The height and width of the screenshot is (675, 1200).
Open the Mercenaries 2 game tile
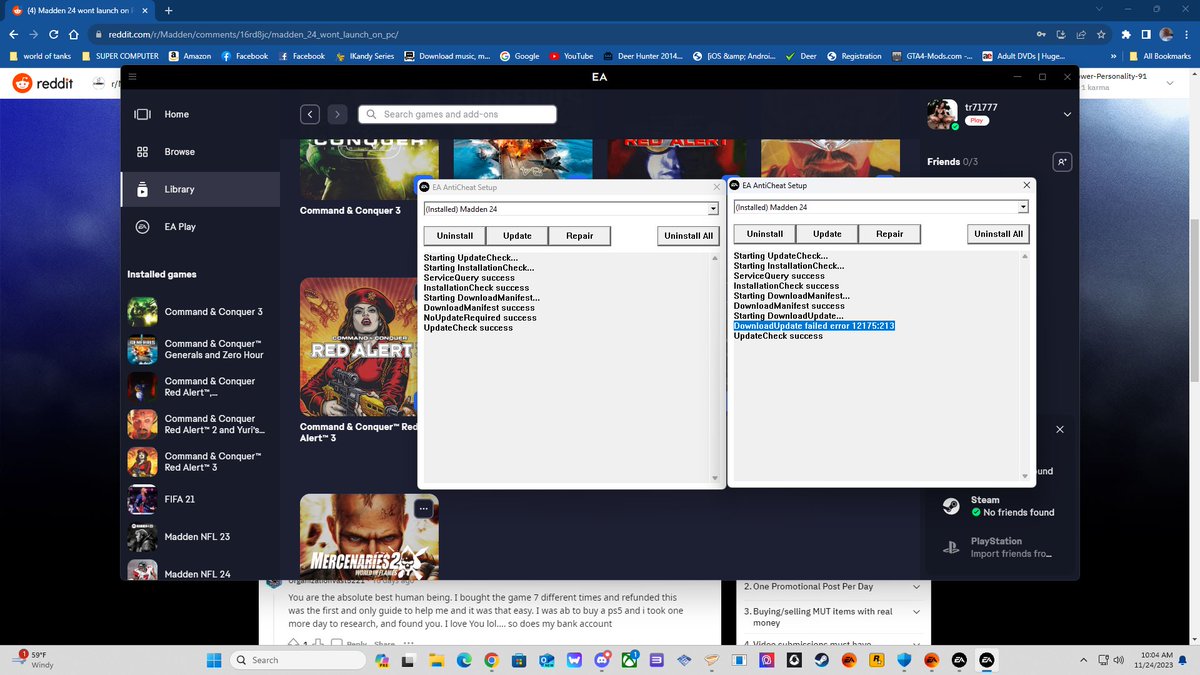click(369, 537)
